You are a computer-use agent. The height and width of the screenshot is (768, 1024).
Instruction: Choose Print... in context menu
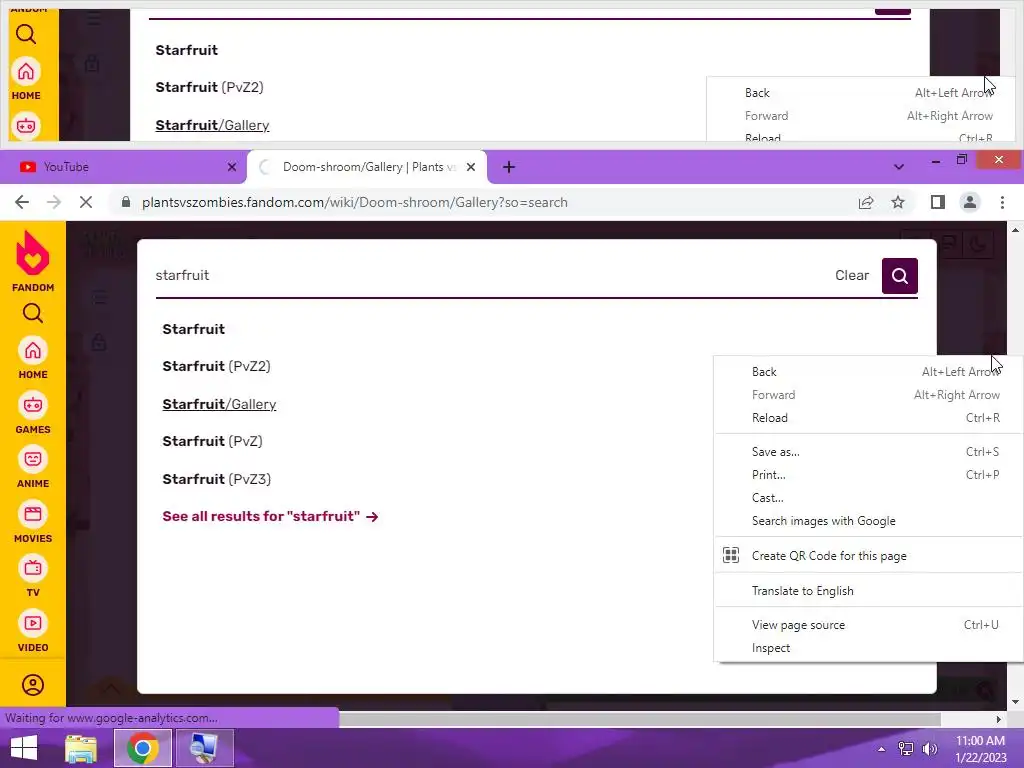pyautogui.click(x=868, y=475)
